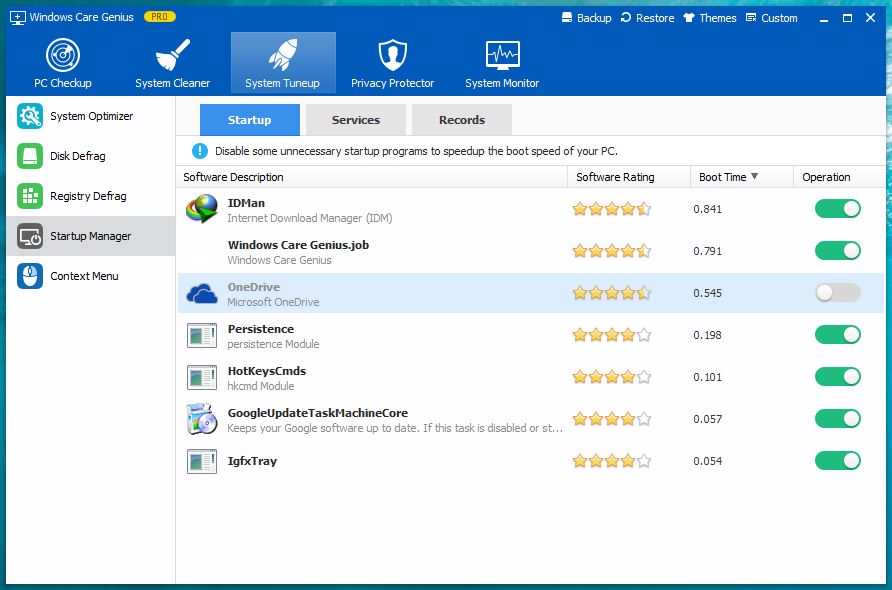Image resolution: width=892 pixels, height=590 pixels.
Task: Click the hkcmd Module description
Action: (x=261, y=386)
